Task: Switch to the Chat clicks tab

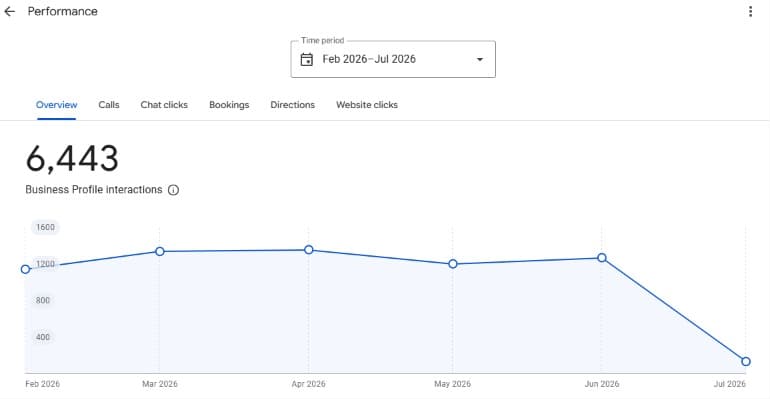Action: coord(164,105)
